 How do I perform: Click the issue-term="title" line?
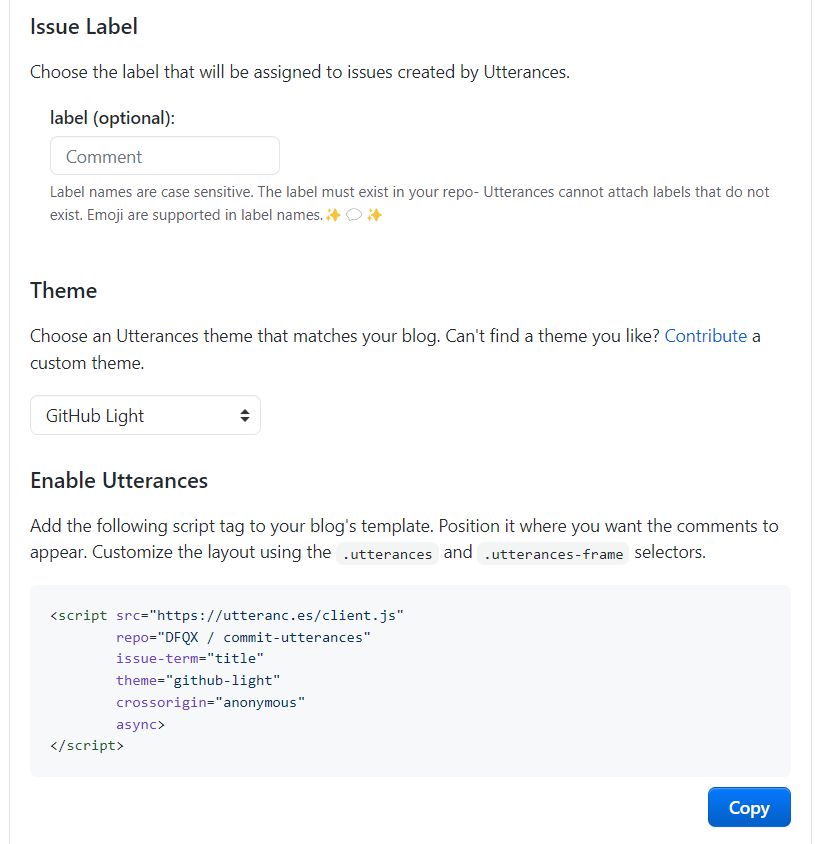(x=189, y=658)
